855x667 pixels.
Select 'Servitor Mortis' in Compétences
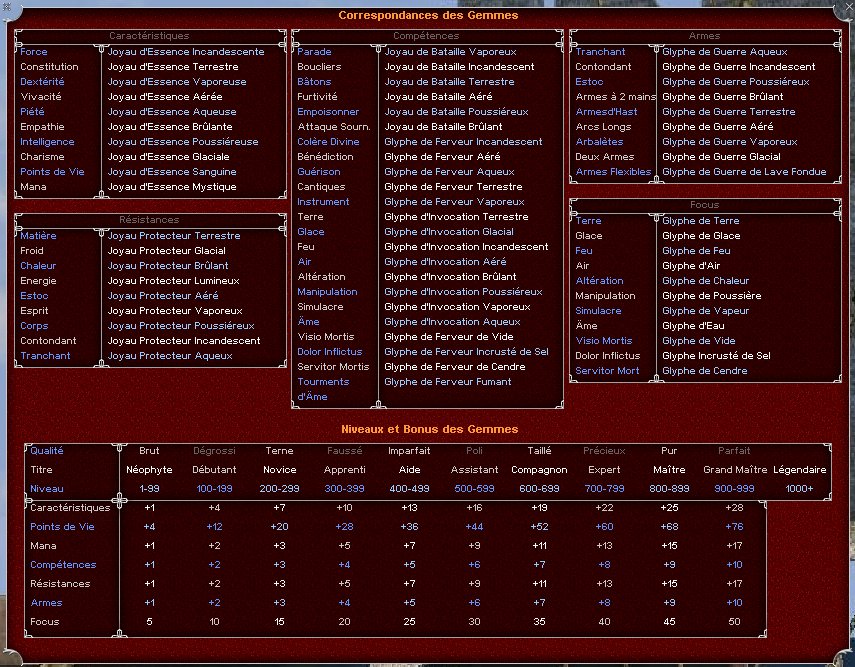(x=333, y=366)
